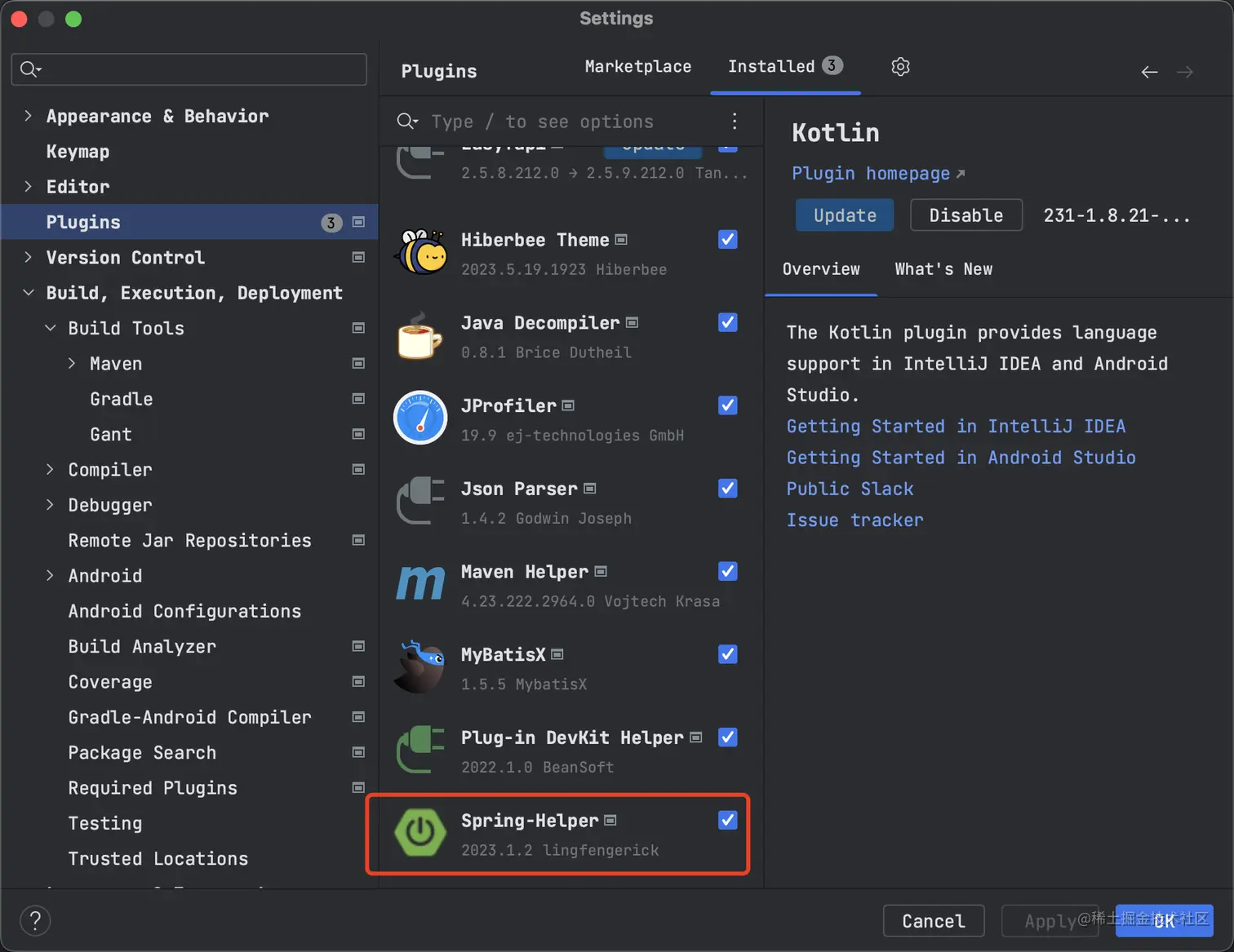Click the back navigation arrow
Viewport: 1234px width, 952px height.
[1149, 73]
